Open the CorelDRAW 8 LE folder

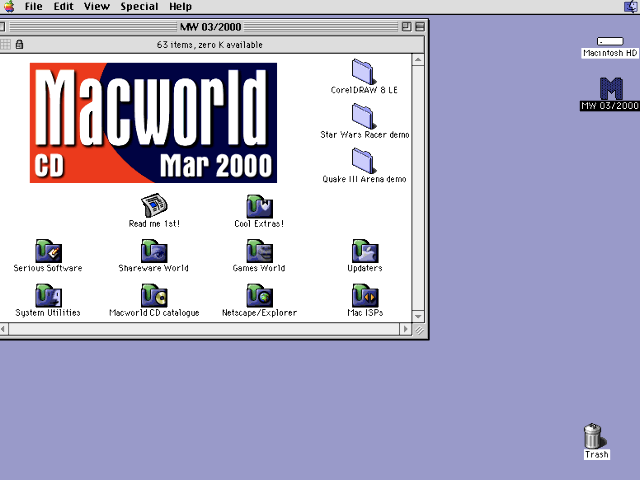[363, 71]
